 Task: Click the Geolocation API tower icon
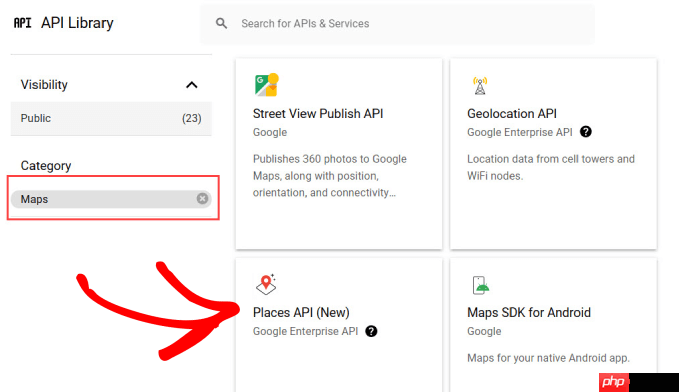pyautogui.click(x=480, y=85)
